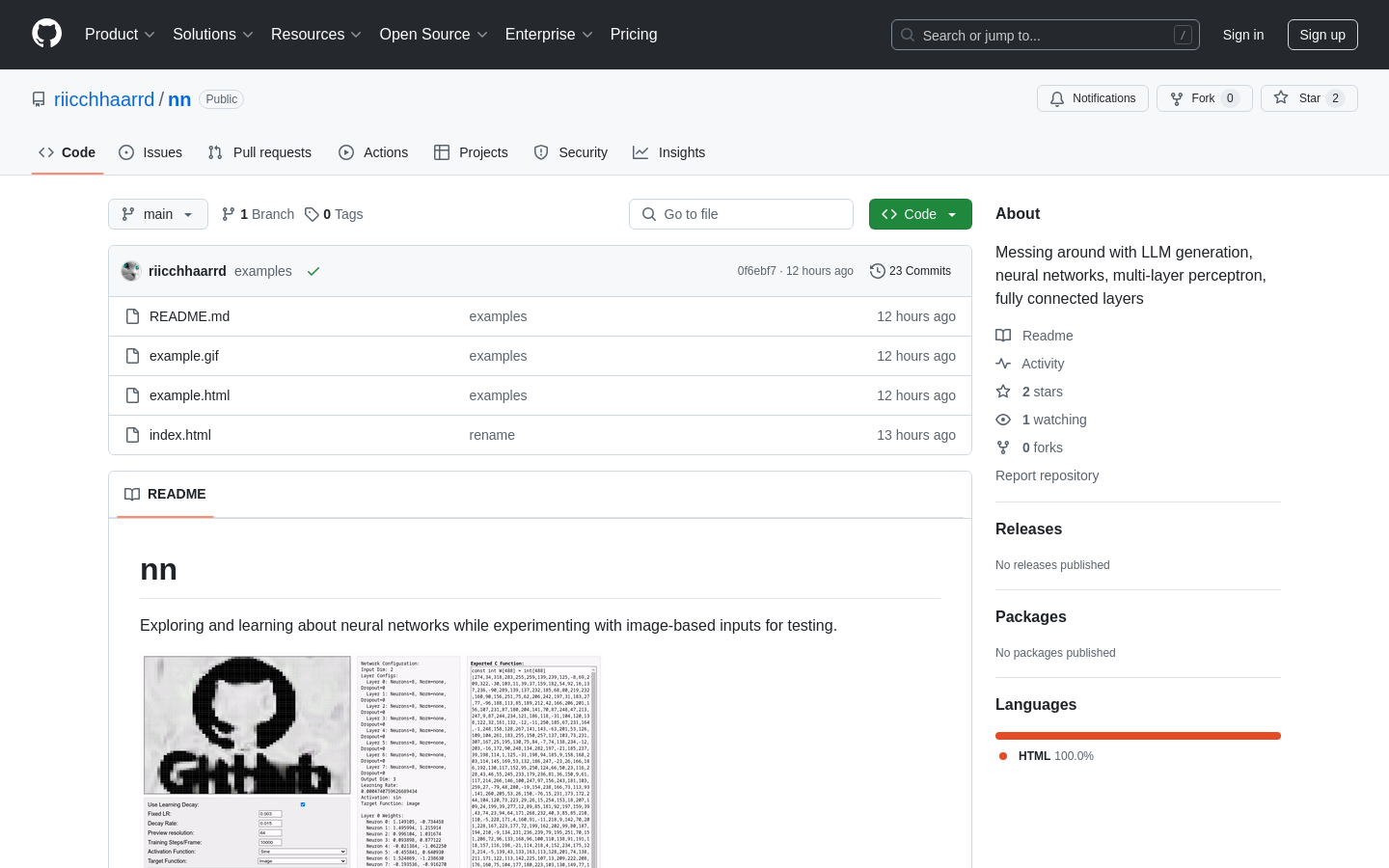View the 1 Branch link
This screenshot has width=1389, height=868.
(x=258, y=214)
